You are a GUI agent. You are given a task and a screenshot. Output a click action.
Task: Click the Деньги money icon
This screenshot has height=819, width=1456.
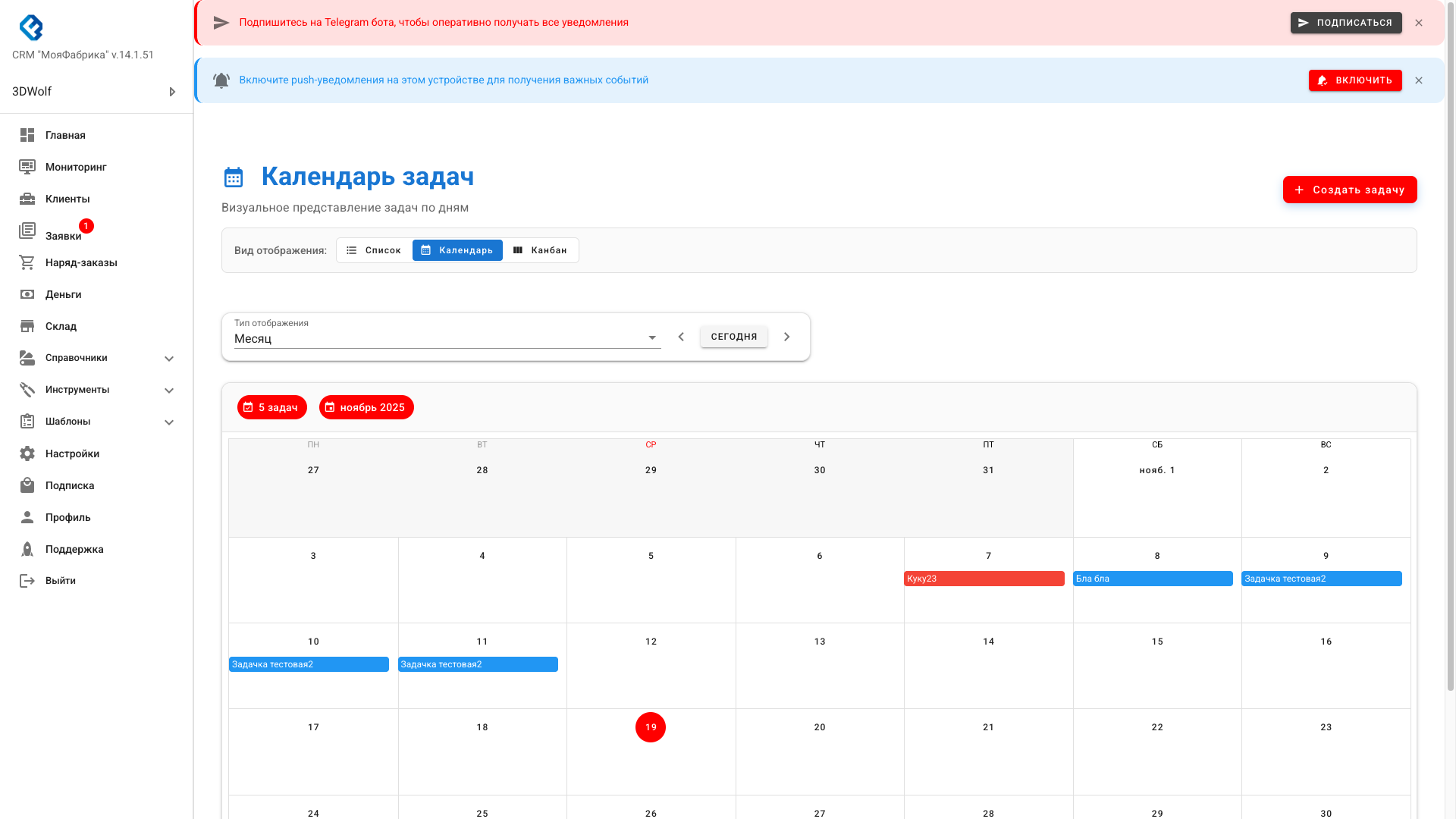(27, 294)
